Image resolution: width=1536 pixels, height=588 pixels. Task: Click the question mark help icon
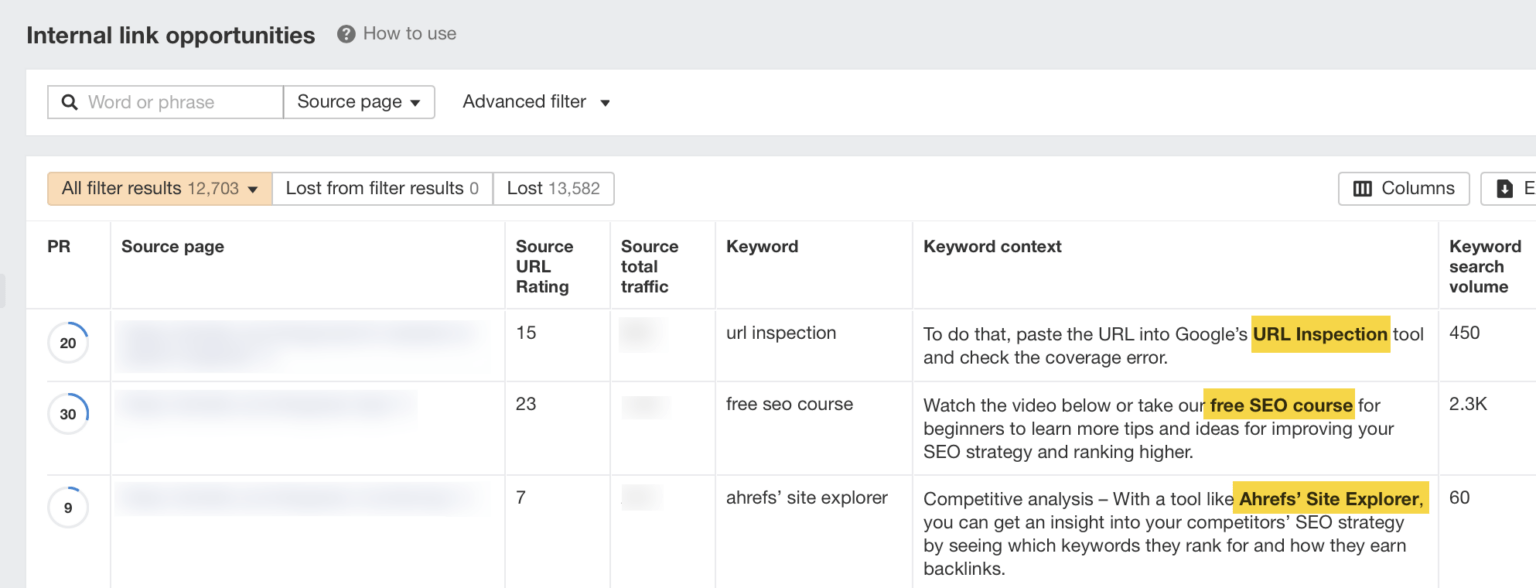[x=345, y=33]
